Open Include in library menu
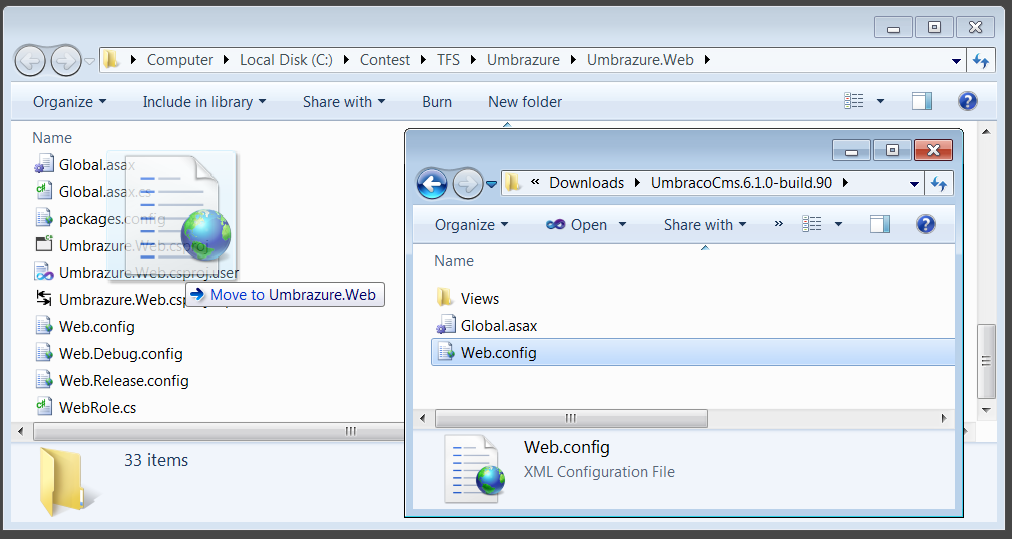The width and height of the screenshot is (1012, 539). (x=205, y=102)
